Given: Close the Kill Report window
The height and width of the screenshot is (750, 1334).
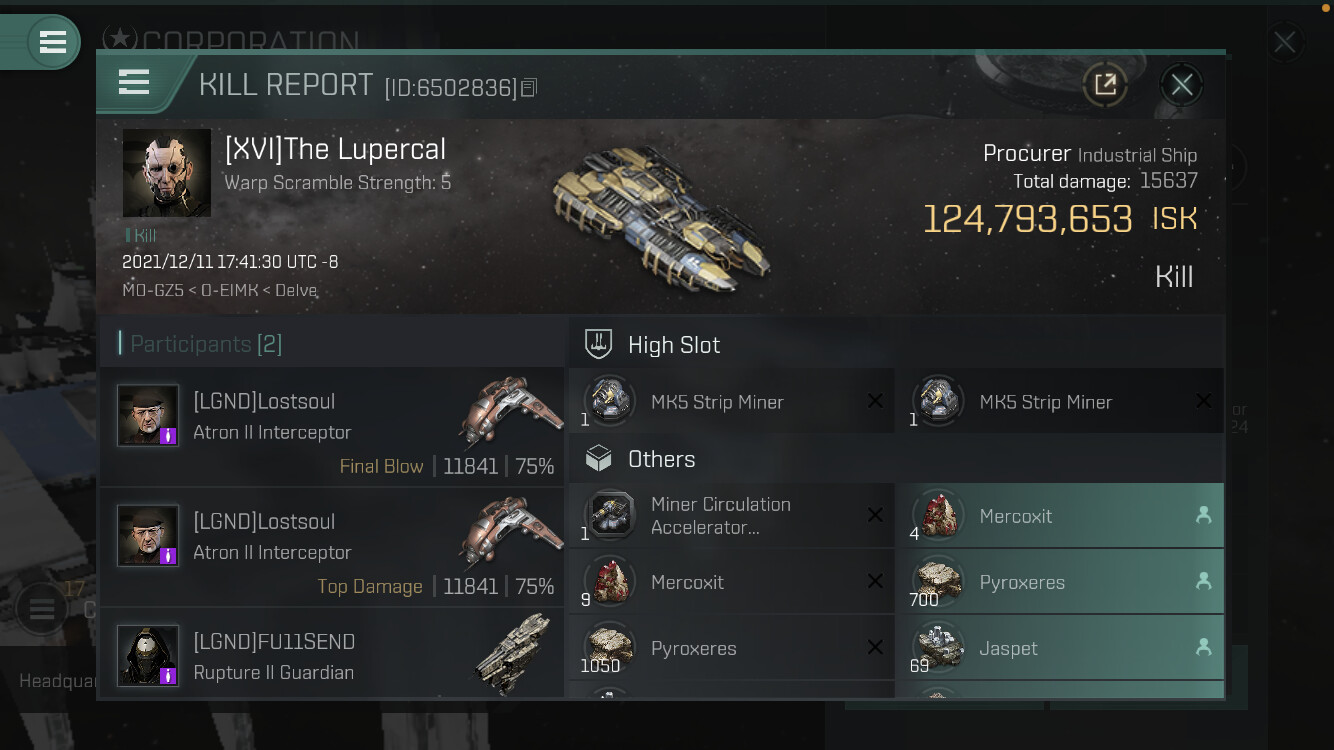Looking at the screenshot, I should click(1182, 85).
